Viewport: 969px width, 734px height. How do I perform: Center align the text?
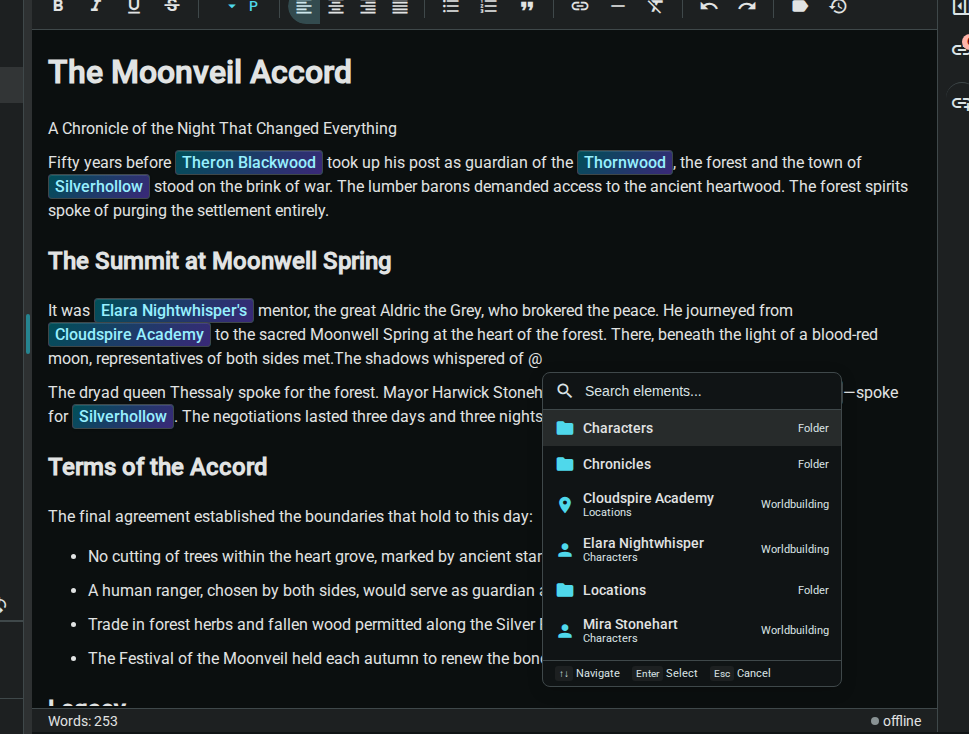(336, 7)
